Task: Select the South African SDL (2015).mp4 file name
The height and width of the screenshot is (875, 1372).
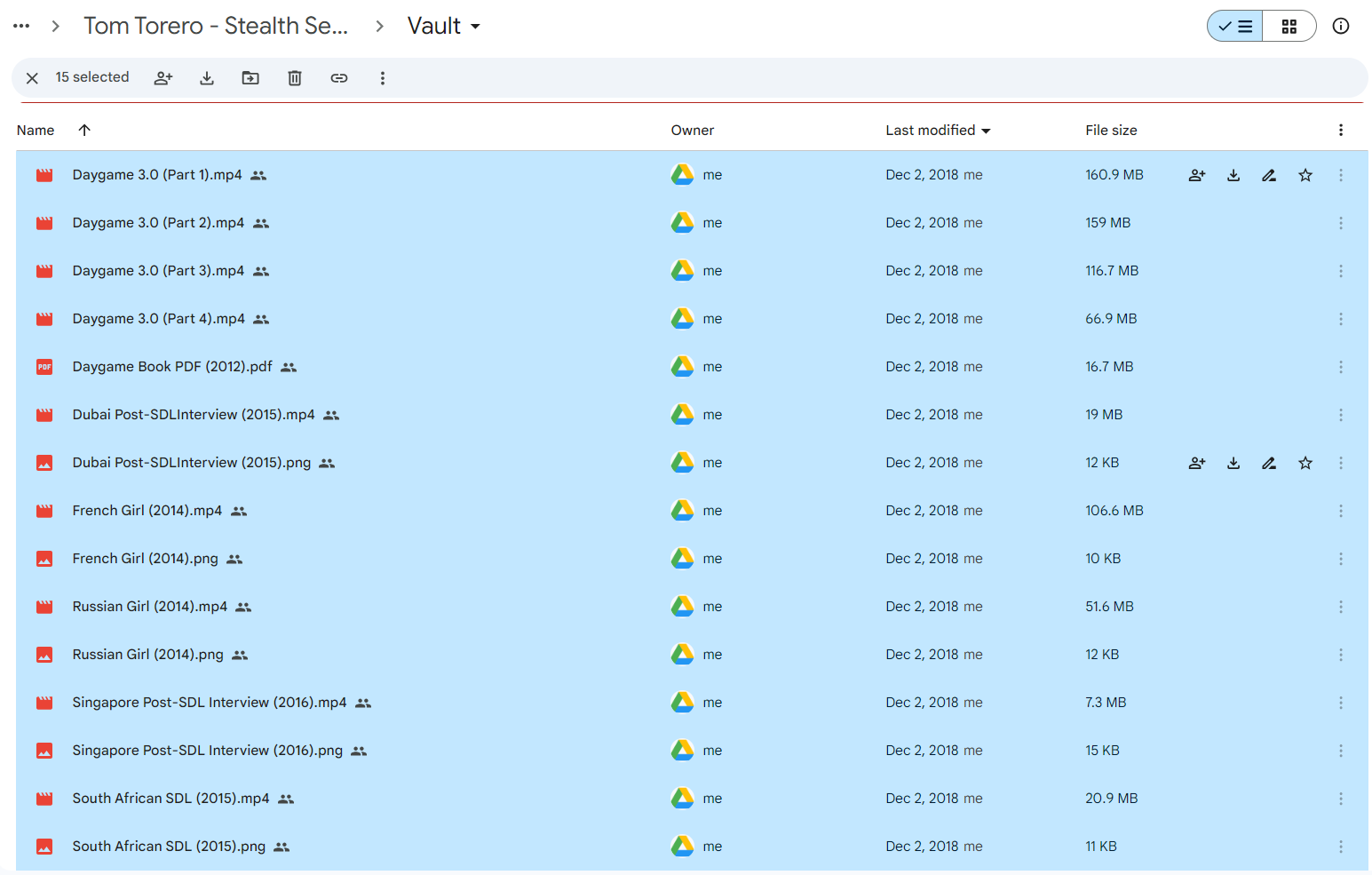Action: click(x=171, y=799)
